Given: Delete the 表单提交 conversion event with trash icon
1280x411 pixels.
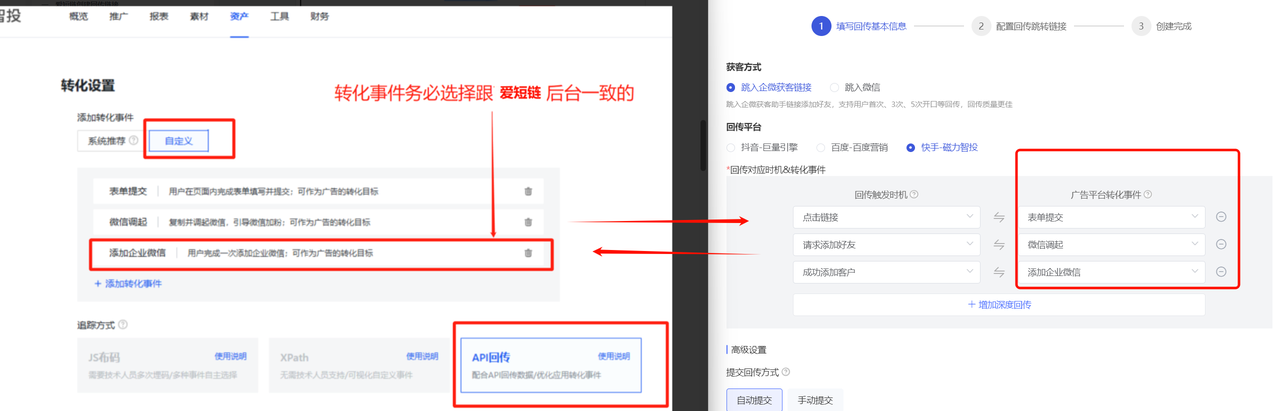Looking at the screenshot, I should 528,191.
